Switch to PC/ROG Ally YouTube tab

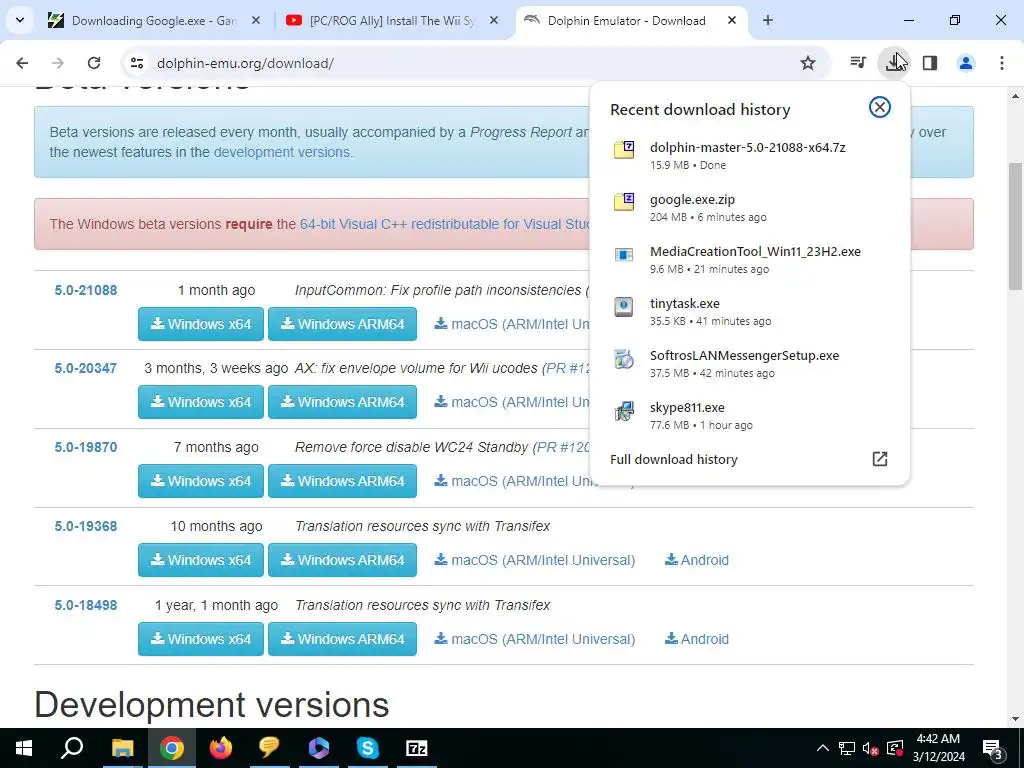(x=392, y=21)
